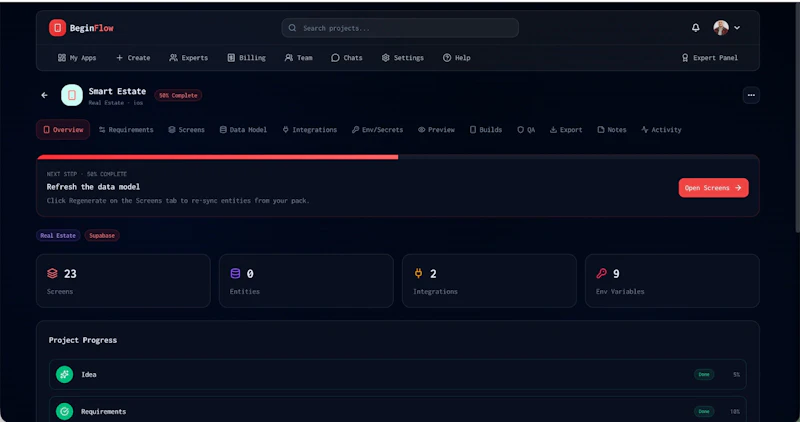The width and height of the screenshot is (800, 422).
Task: Open the Team page
Action: tap(298, 58)
